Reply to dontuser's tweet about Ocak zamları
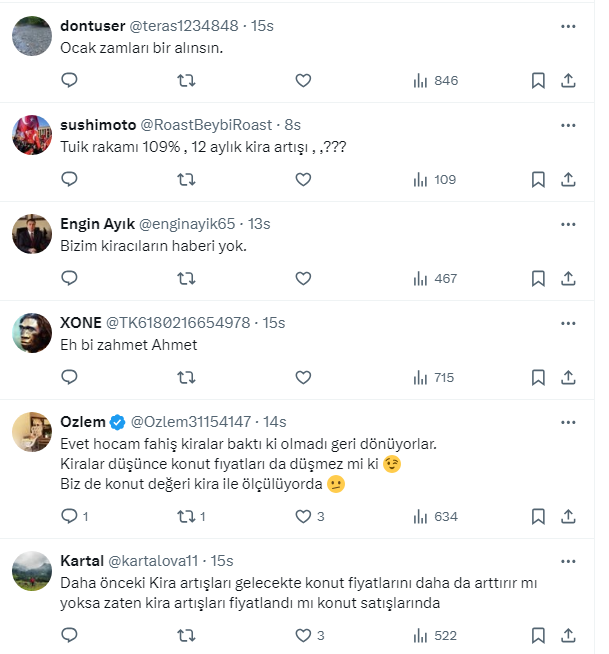Screen dimensions: 609x654 (x=69, y=80)
